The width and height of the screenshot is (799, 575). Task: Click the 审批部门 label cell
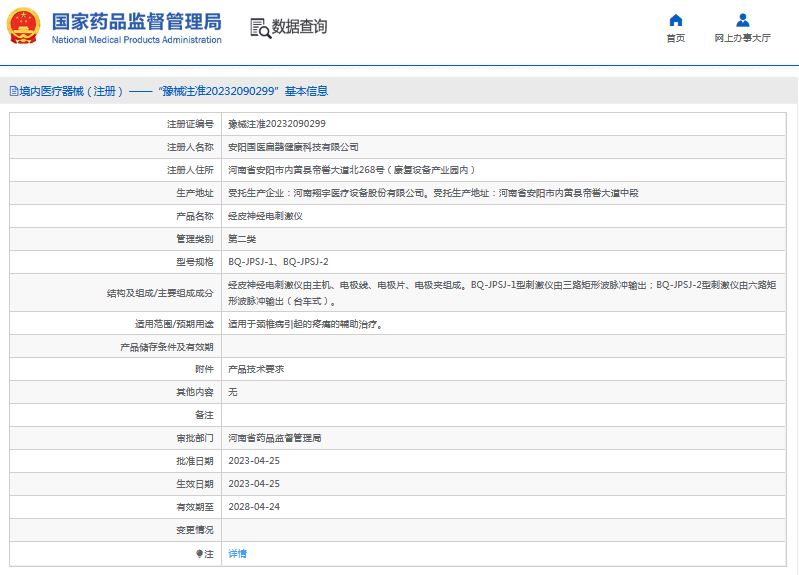tap(116, 438)
